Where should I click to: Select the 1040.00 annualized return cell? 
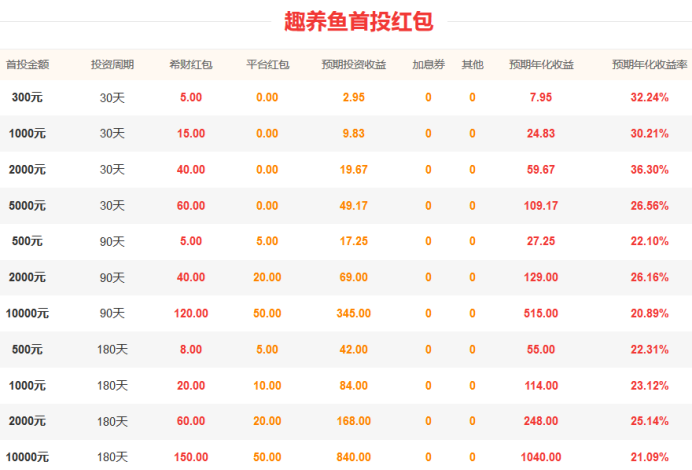[541, 457]
